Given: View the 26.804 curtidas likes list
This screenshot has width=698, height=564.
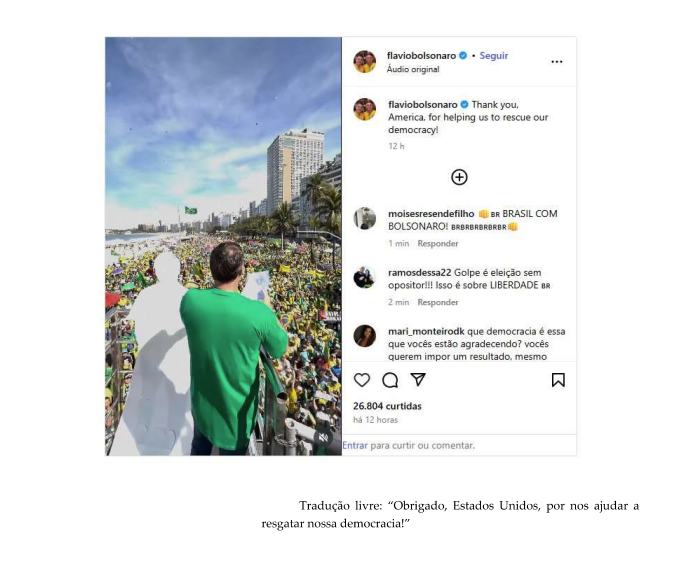Looking at the screenshot, I should pyautogui.click(x=387, y=406).
